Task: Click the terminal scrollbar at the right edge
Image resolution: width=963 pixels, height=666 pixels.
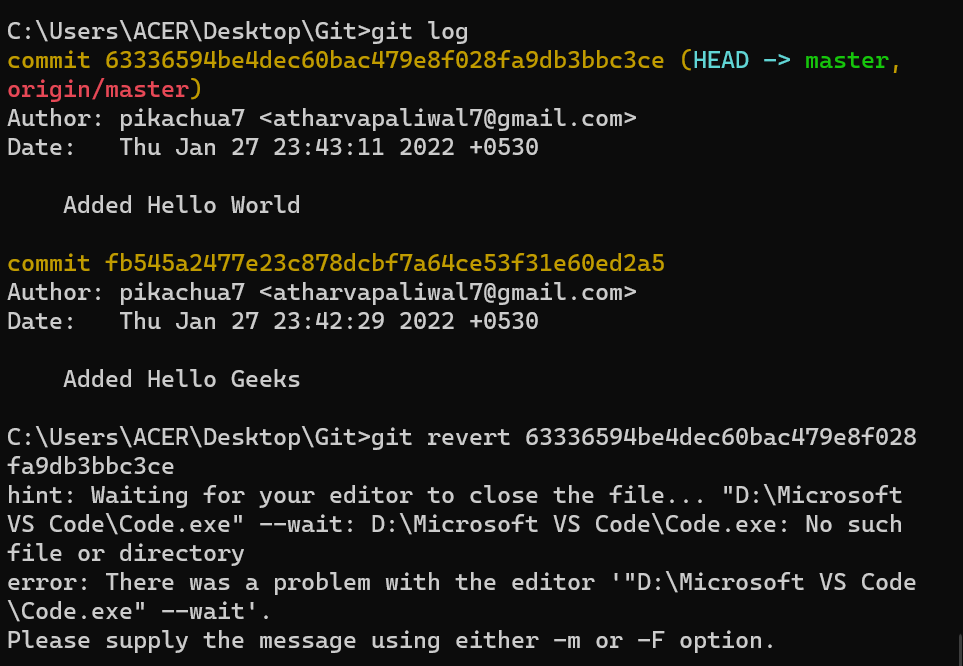Action: (x=959, y=649)
